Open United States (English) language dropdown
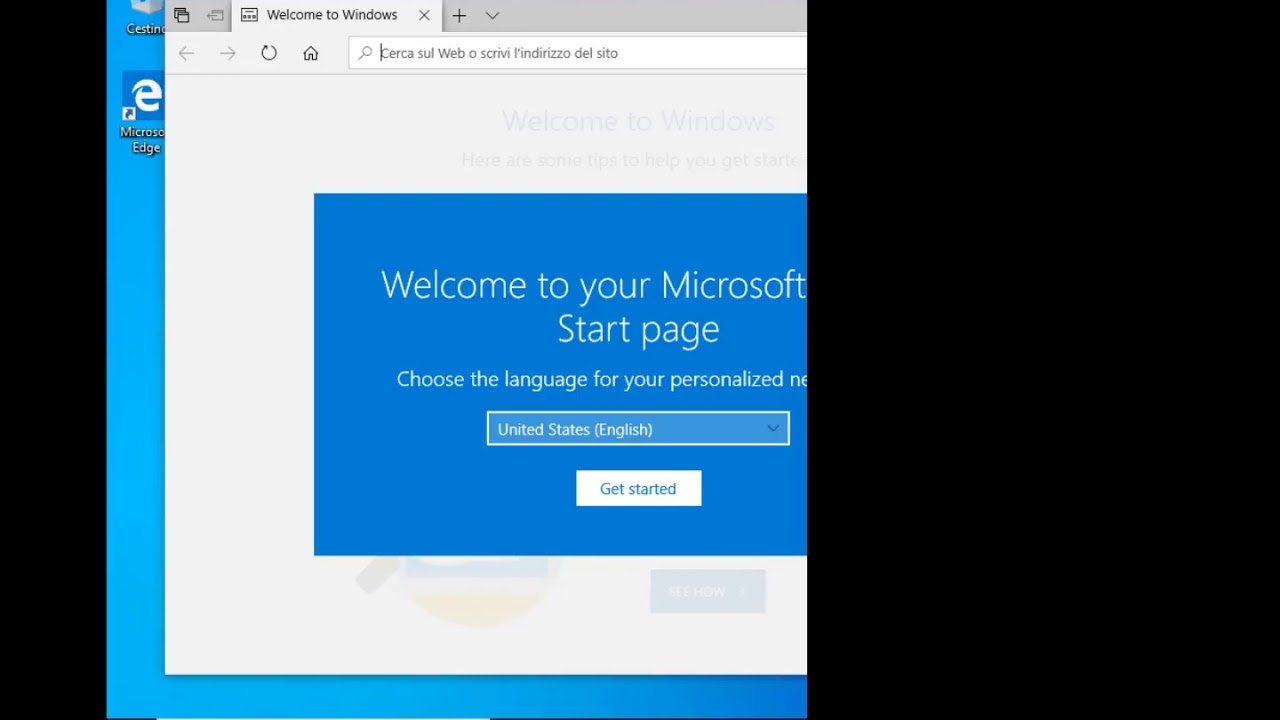 pyautogui.click(x=638, y=429)
